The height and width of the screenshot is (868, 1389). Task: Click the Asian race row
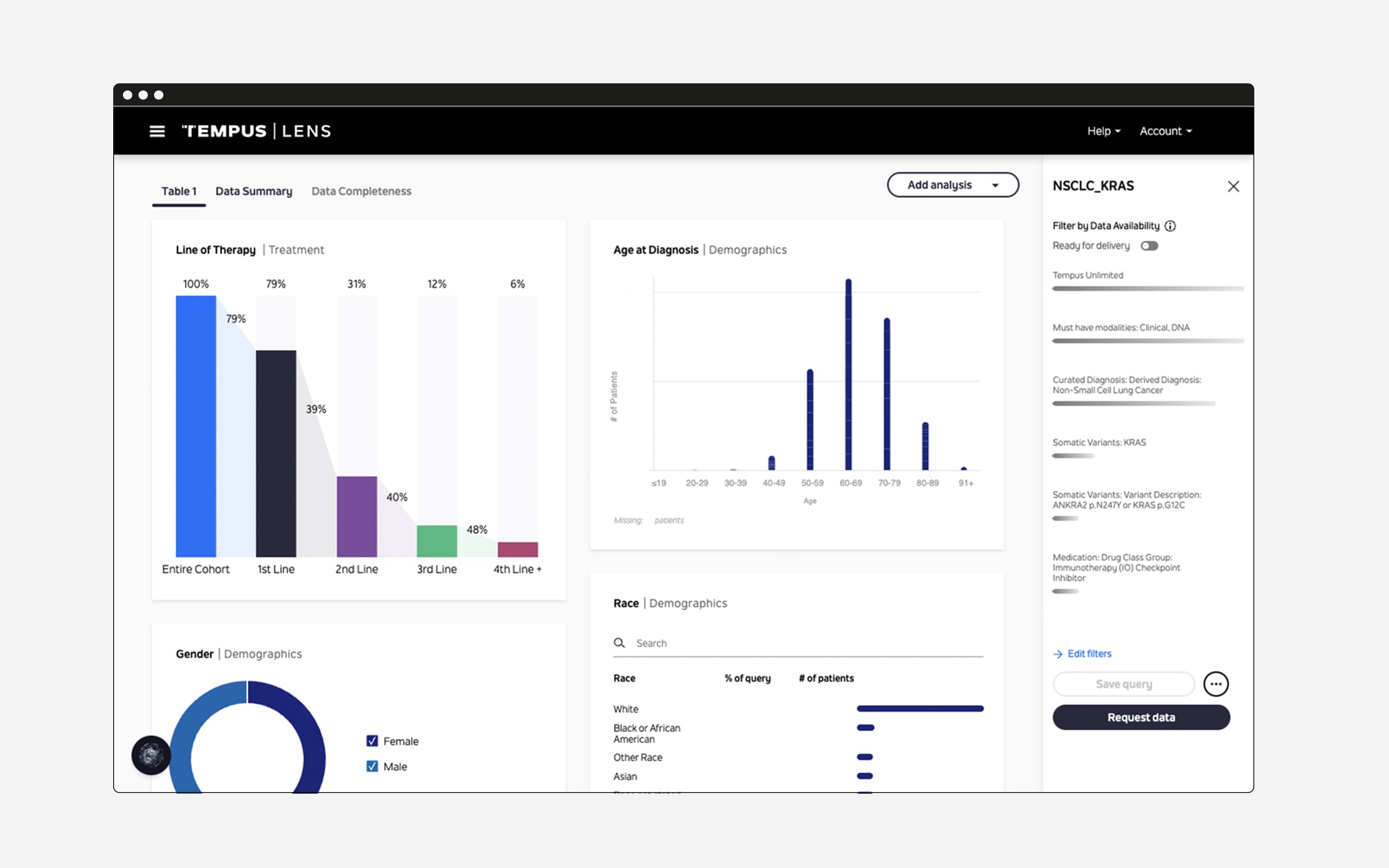tap(799, 776)
